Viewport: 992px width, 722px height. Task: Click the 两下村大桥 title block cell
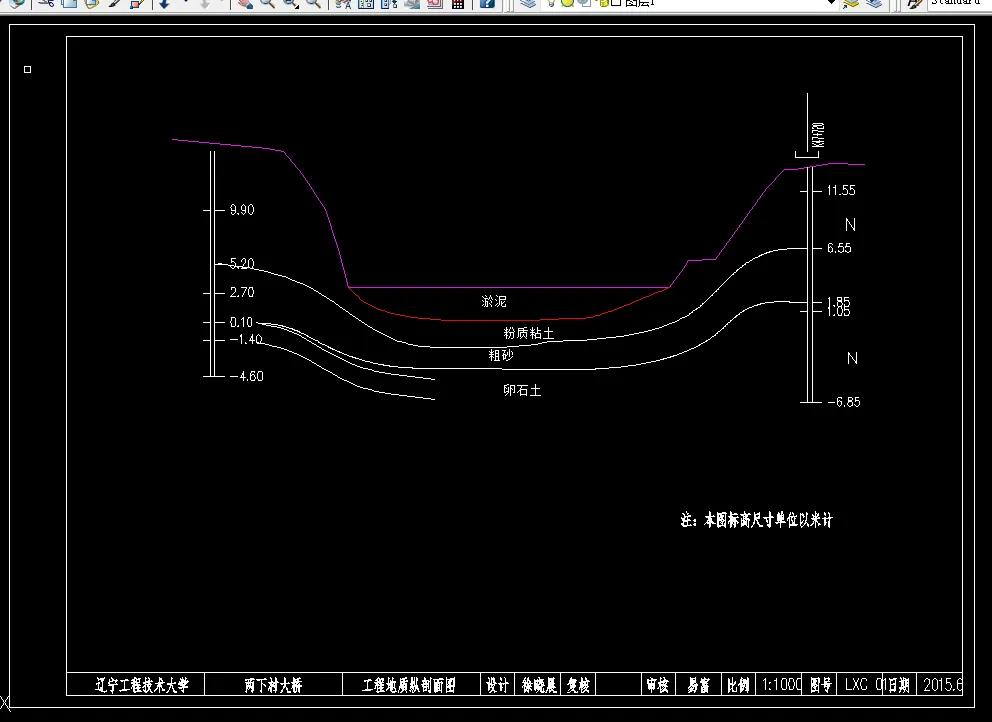point(273,685)
